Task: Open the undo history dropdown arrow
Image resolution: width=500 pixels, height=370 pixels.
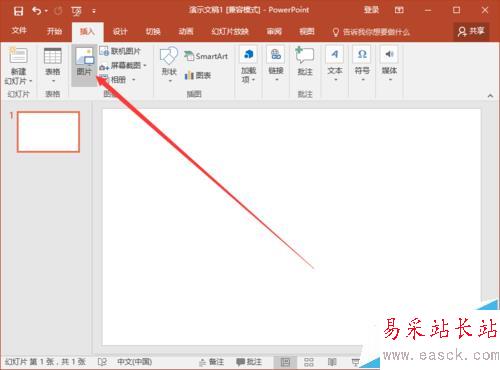Action: pos(46,11)
